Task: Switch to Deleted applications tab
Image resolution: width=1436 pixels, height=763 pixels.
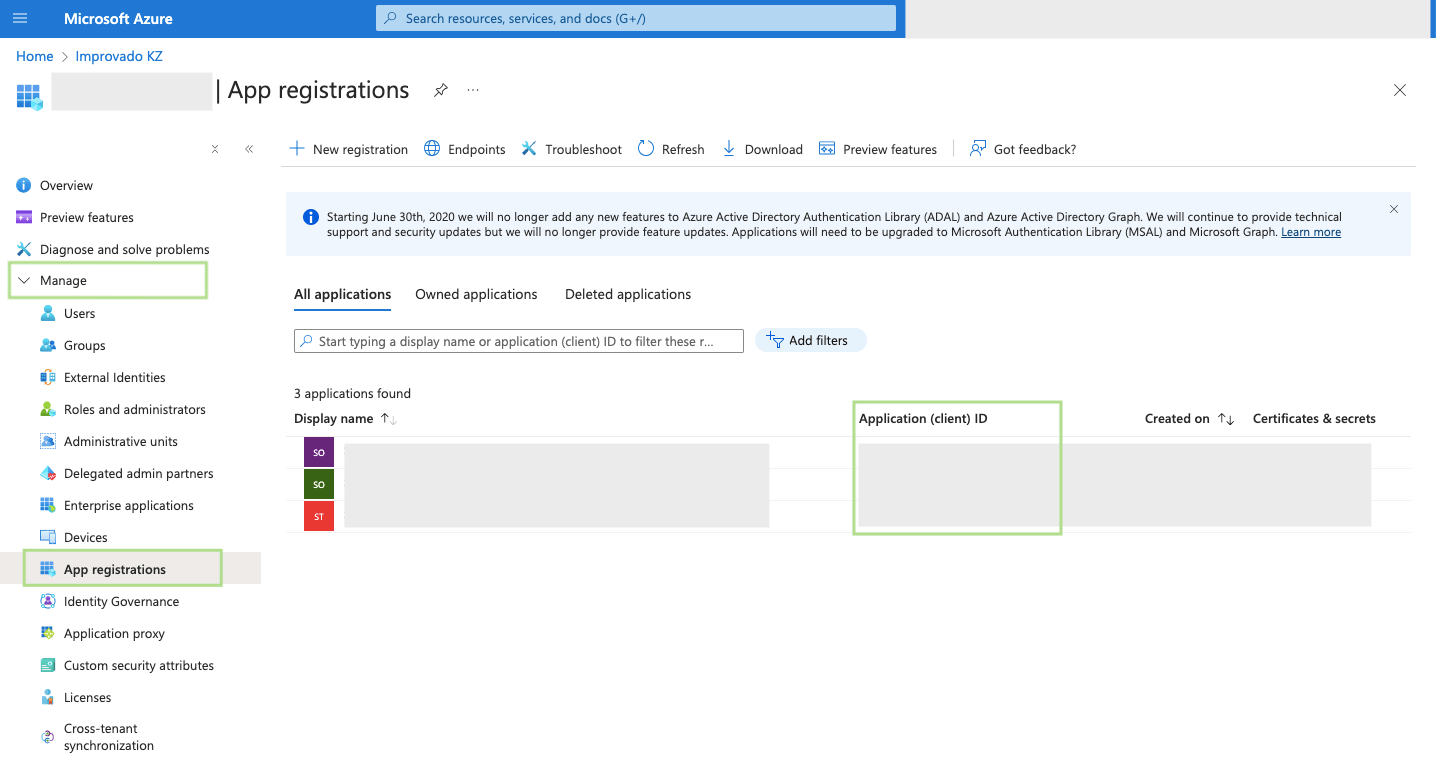Action: tap(628, 294)
